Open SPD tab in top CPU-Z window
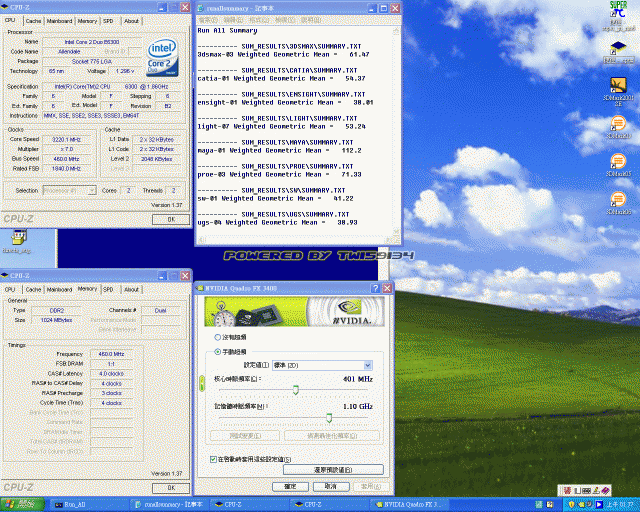The image size is (640, 512). tap(108, 21)
